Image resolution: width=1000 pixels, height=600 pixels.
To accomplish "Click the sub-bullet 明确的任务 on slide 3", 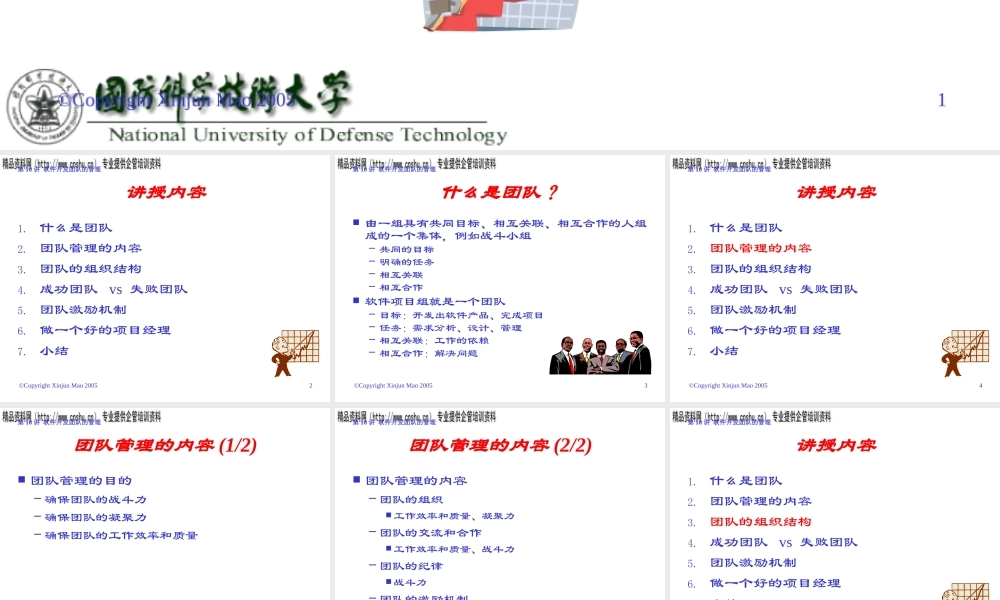I will 407,262.
